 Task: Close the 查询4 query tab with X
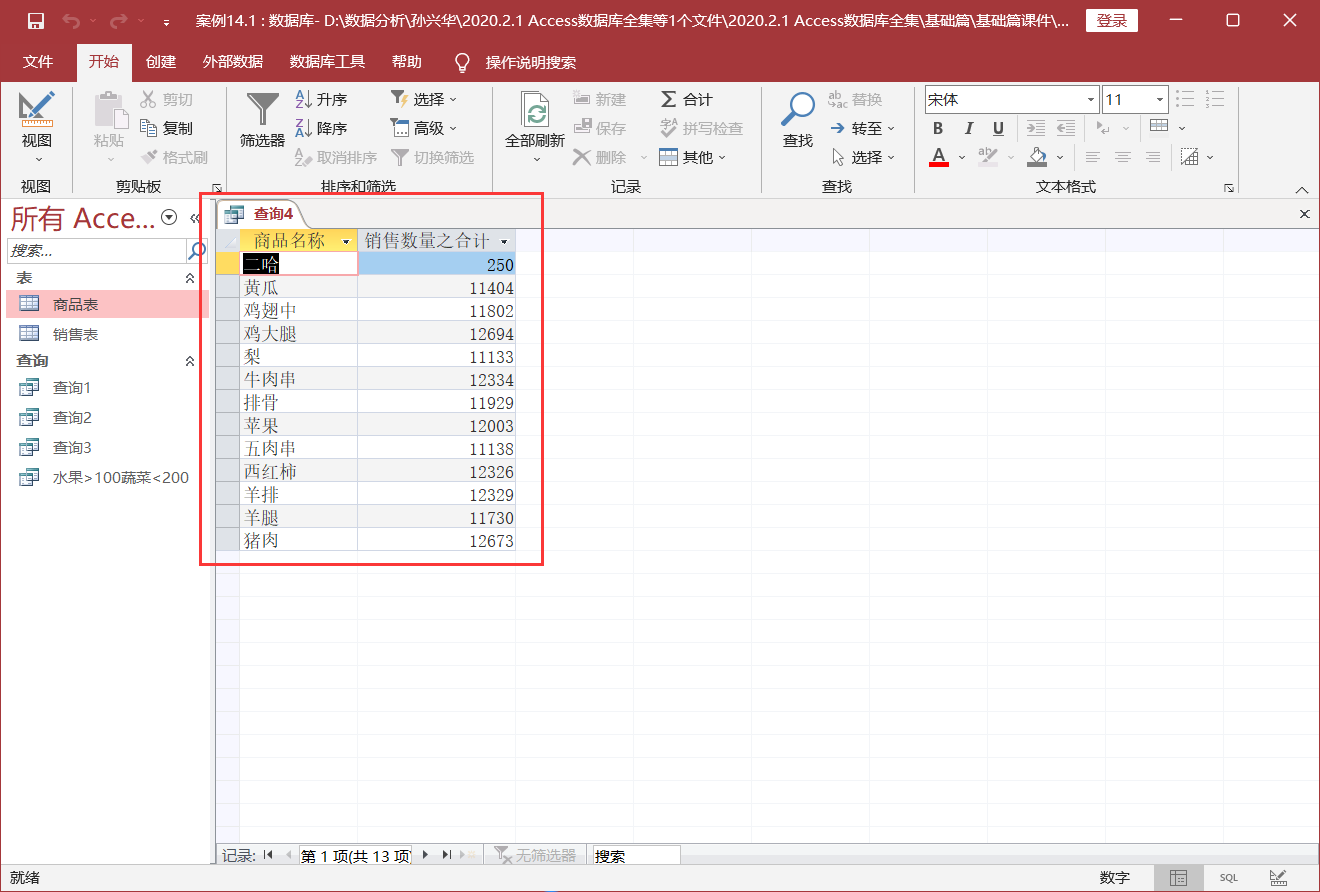(x=1304, y=214)
